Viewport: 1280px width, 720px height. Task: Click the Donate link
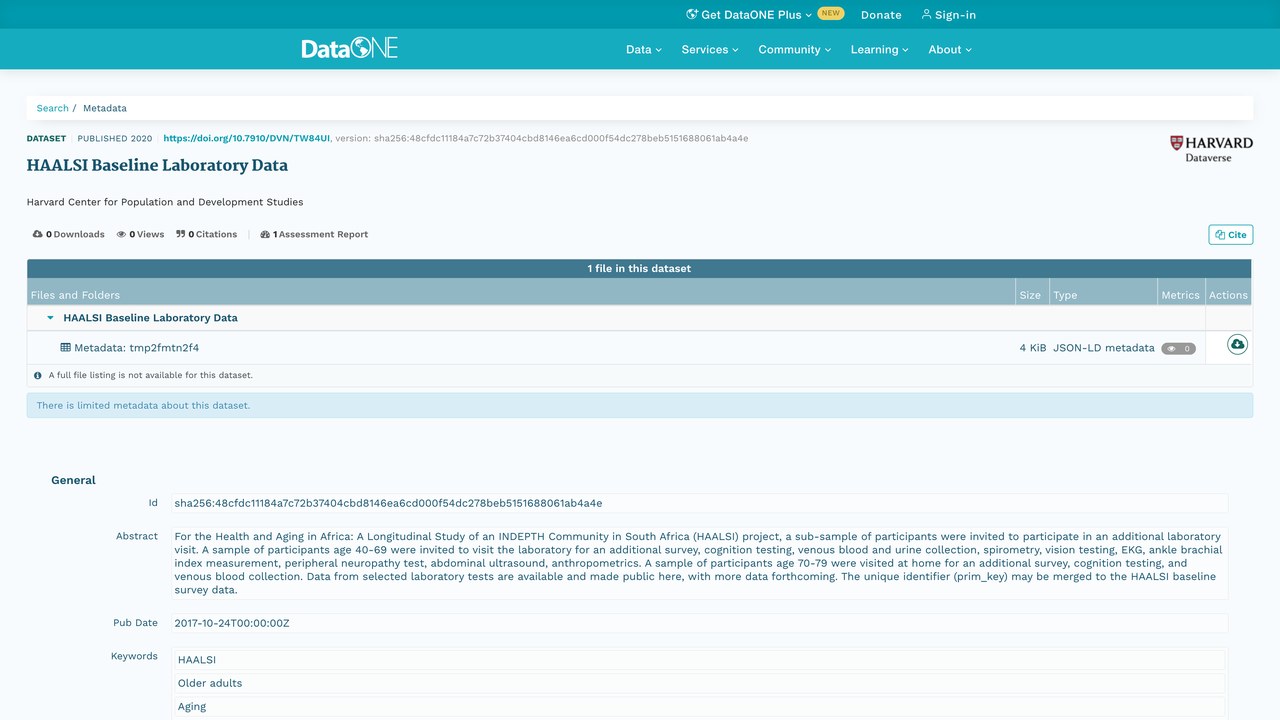click(881, 15)
